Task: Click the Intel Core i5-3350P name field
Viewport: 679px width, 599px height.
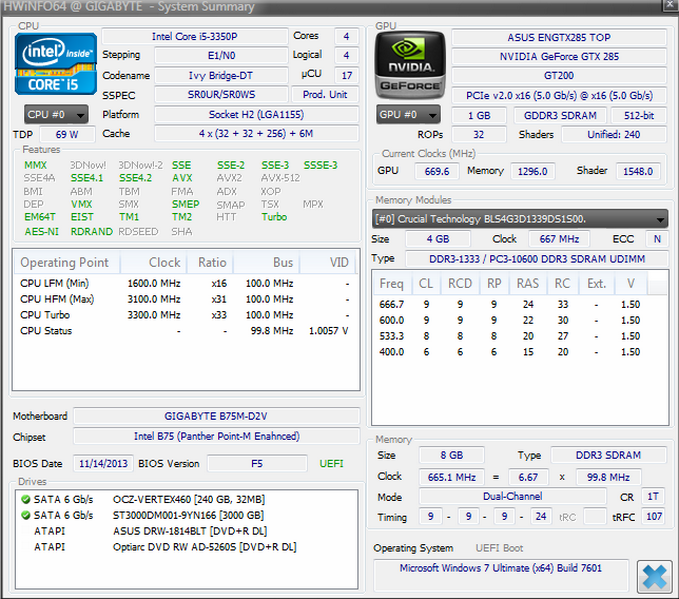Action: (x=195, y=36)
